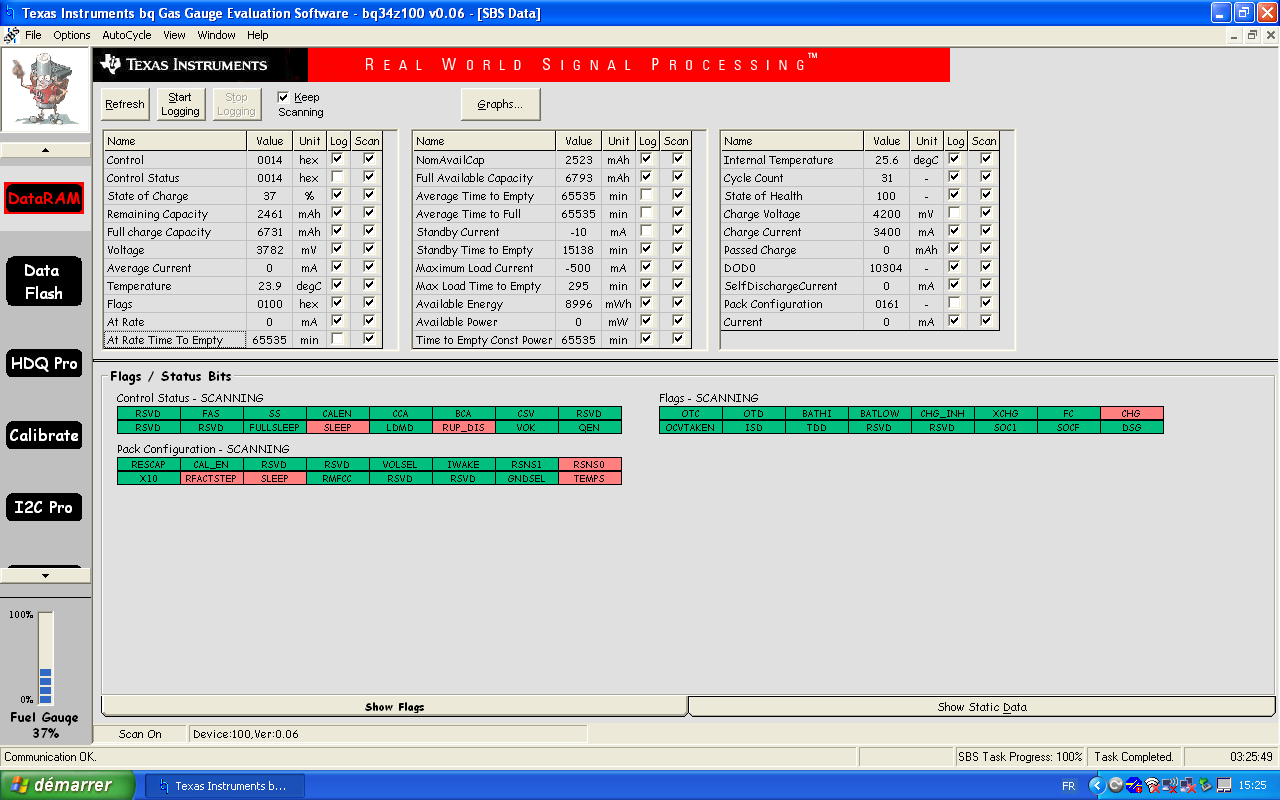Click the TEMPS bit in Pack Configuration
Screen dimensions: 1280x800
point(590,479)
